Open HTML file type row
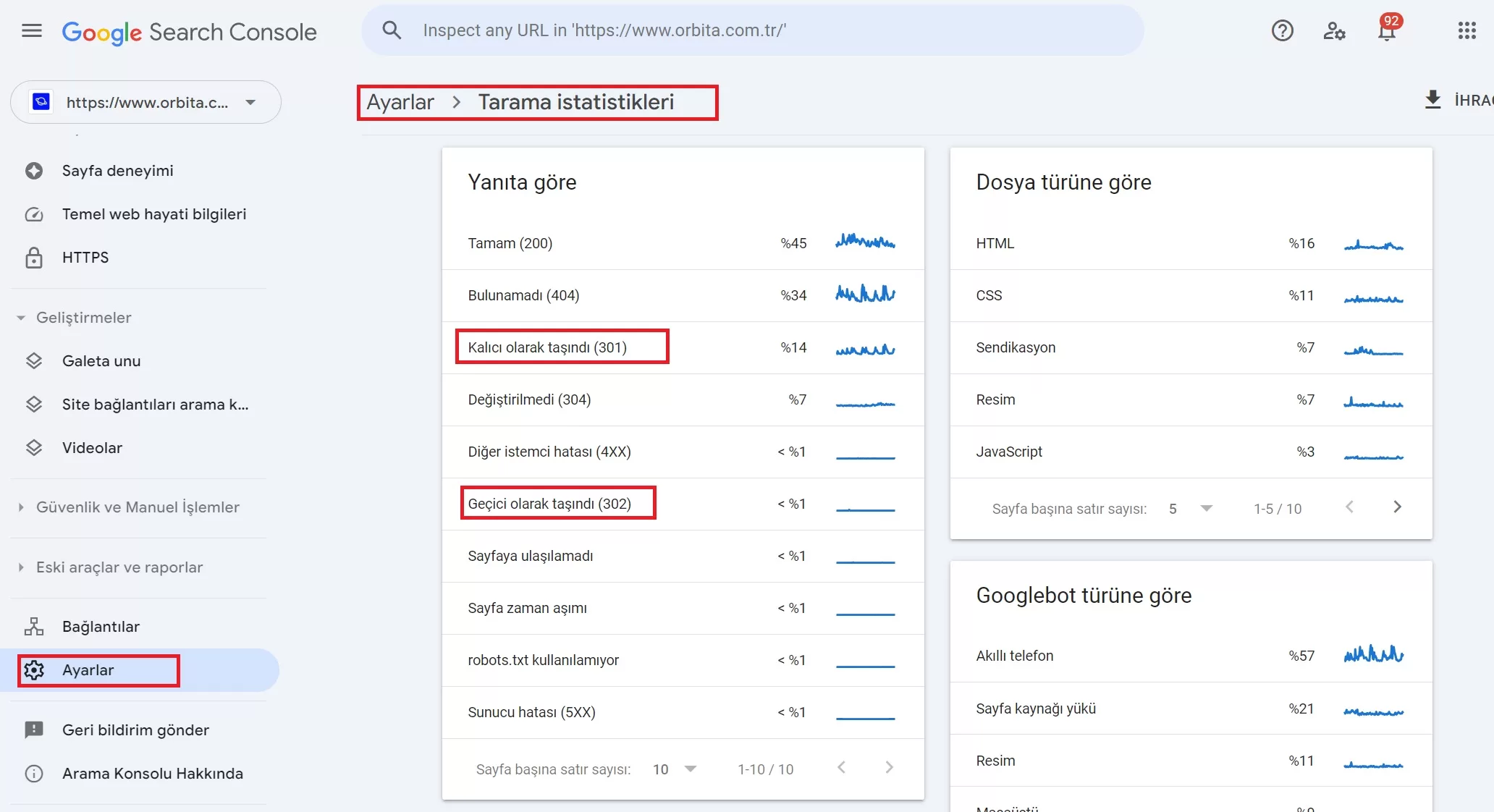 (x=1191, y=243)
